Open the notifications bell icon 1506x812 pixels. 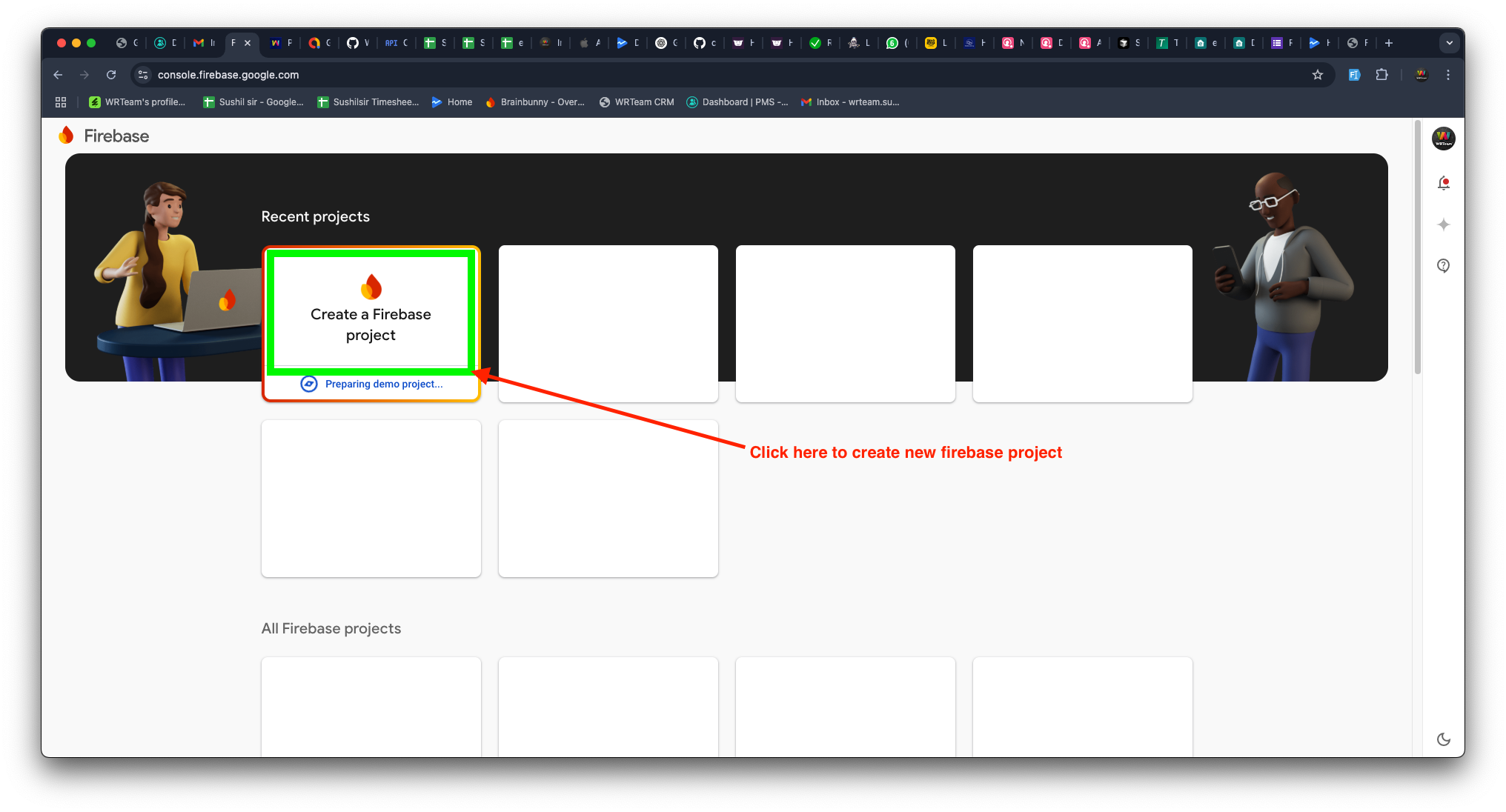[1443, 183]
